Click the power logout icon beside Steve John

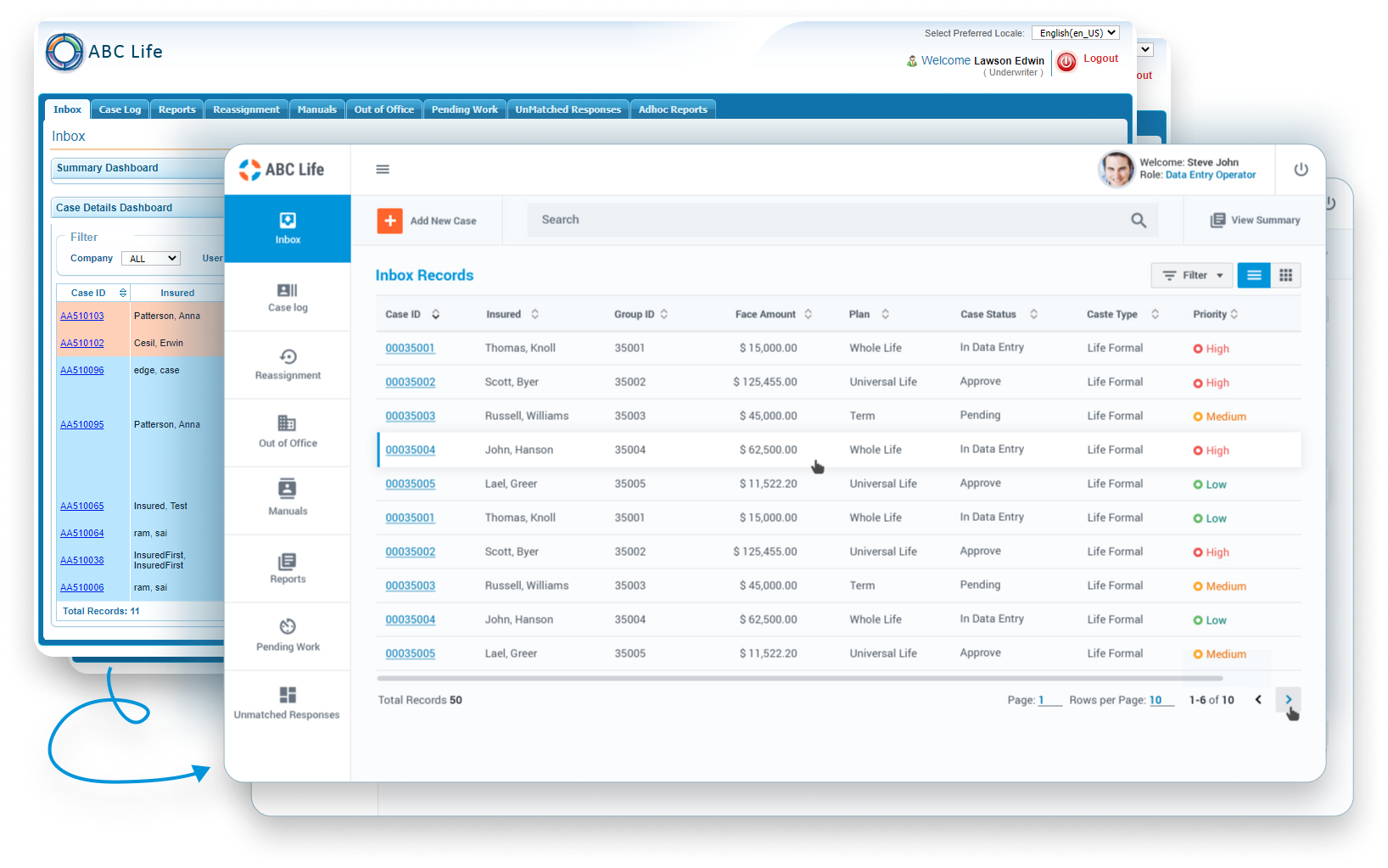1301,170
